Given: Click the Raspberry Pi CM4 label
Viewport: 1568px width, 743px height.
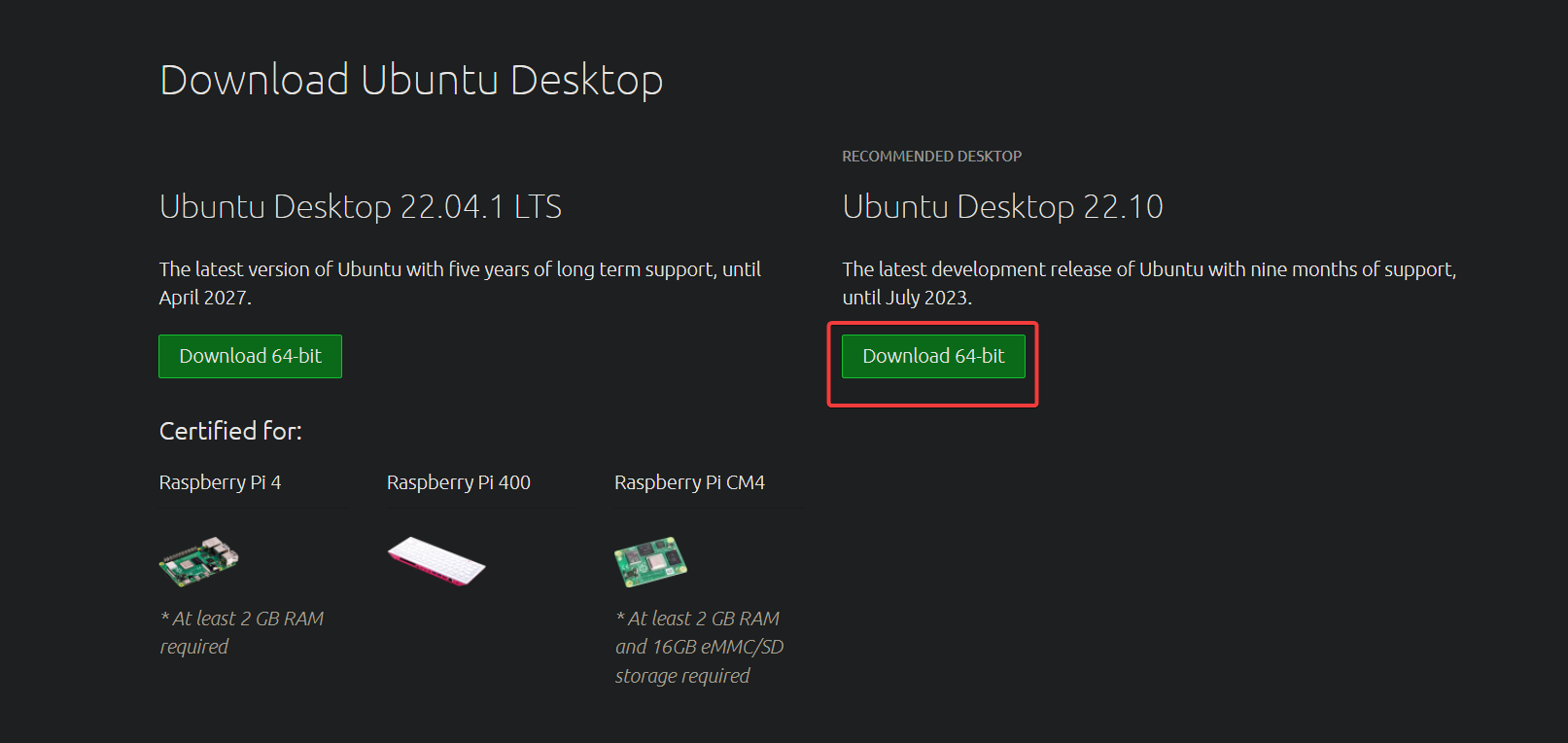Looking at the screenshot, I should tap(689, 481).
